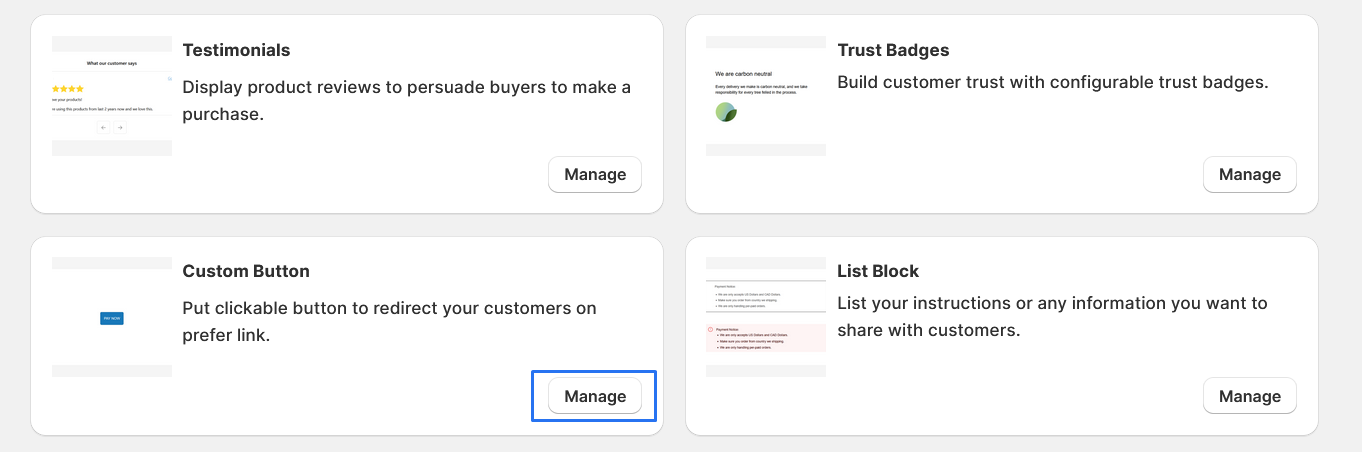
Task: Select the Testimonials preview thumbnail
Action: coord(112,96)
